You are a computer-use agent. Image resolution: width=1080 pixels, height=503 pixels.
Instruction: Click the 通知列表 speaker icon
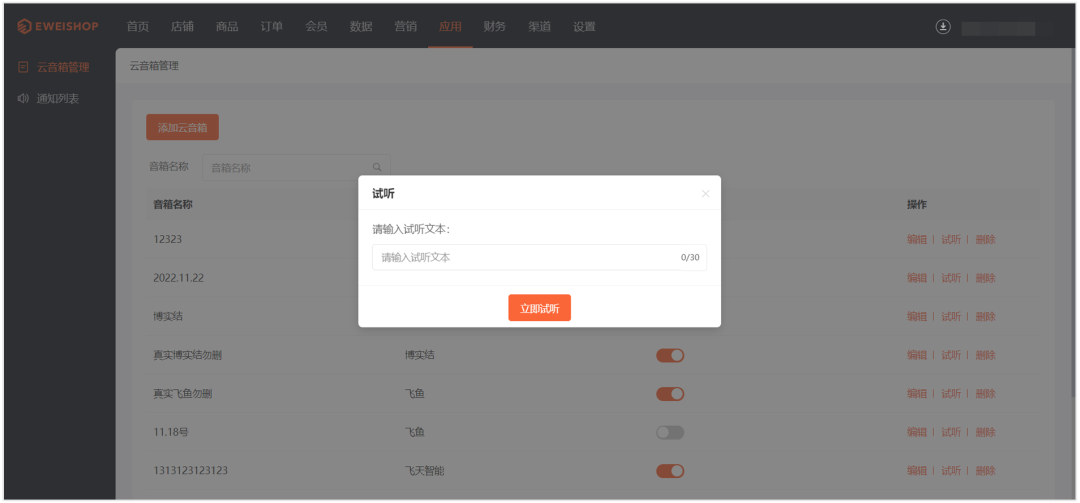23,98
